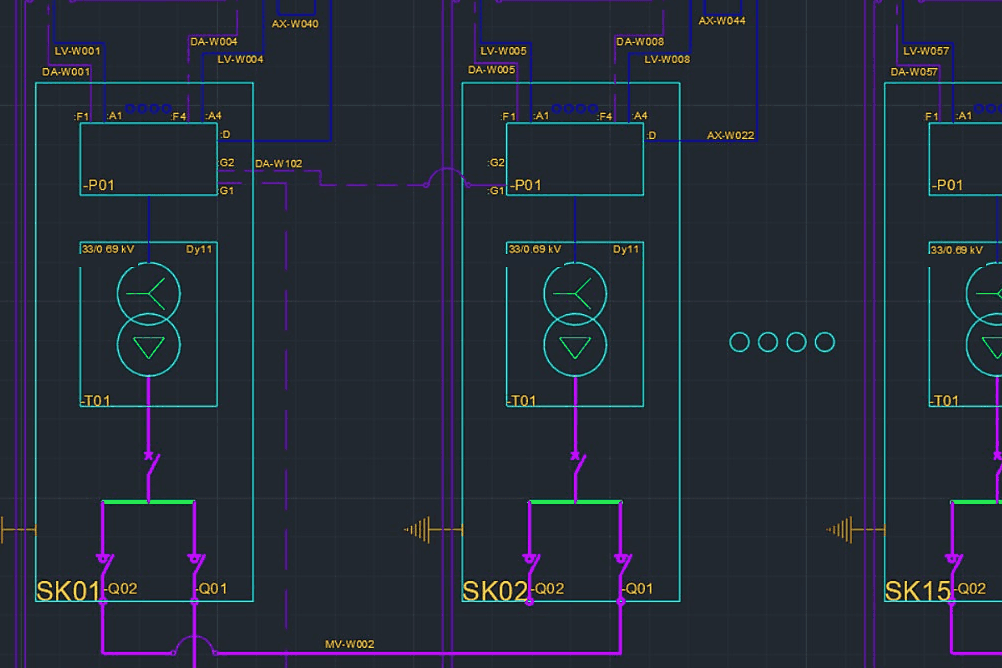Screen dimensions: 1002x668
Task: Select the MV cable crossover arc below SK01 -Q01
Action: 194,645
